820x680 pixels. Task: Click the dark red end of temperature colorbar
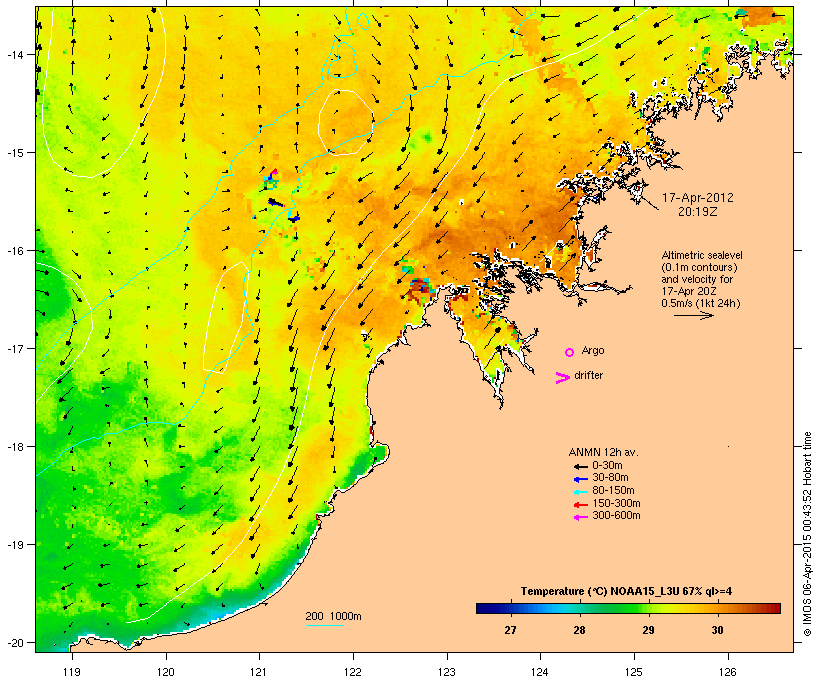tap(775, 608)
